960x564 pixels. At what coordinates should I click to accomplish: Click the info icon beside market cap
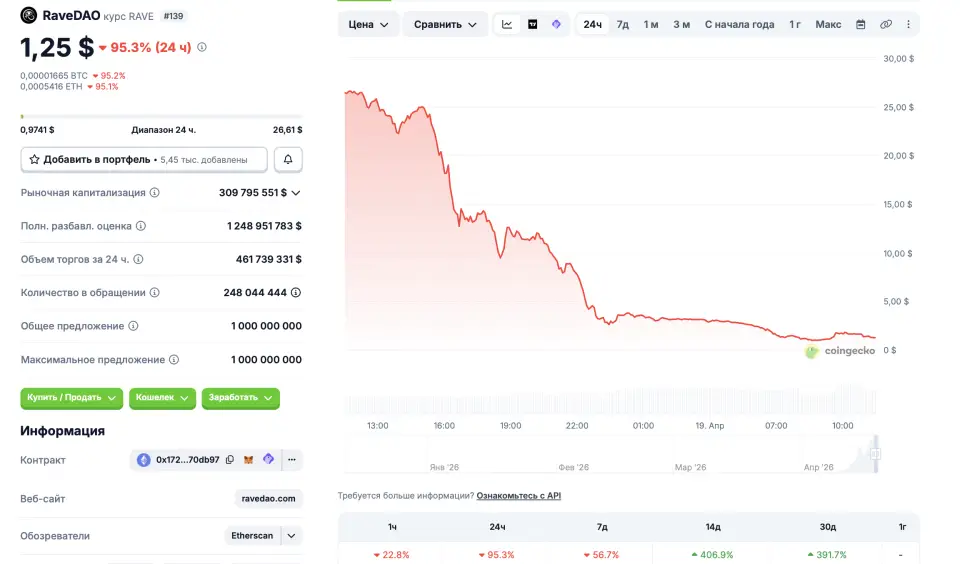pyautogui.click(x=154, y=193)
